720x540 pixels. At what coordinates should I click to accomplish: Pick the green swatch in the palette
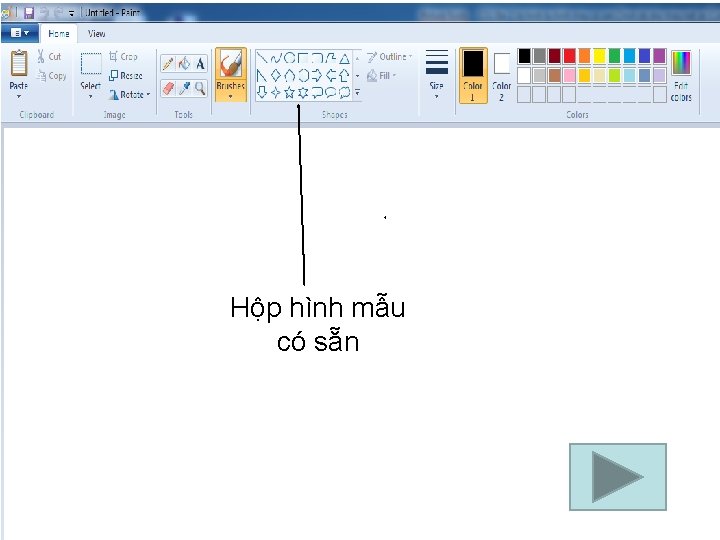tap(614, 56)
